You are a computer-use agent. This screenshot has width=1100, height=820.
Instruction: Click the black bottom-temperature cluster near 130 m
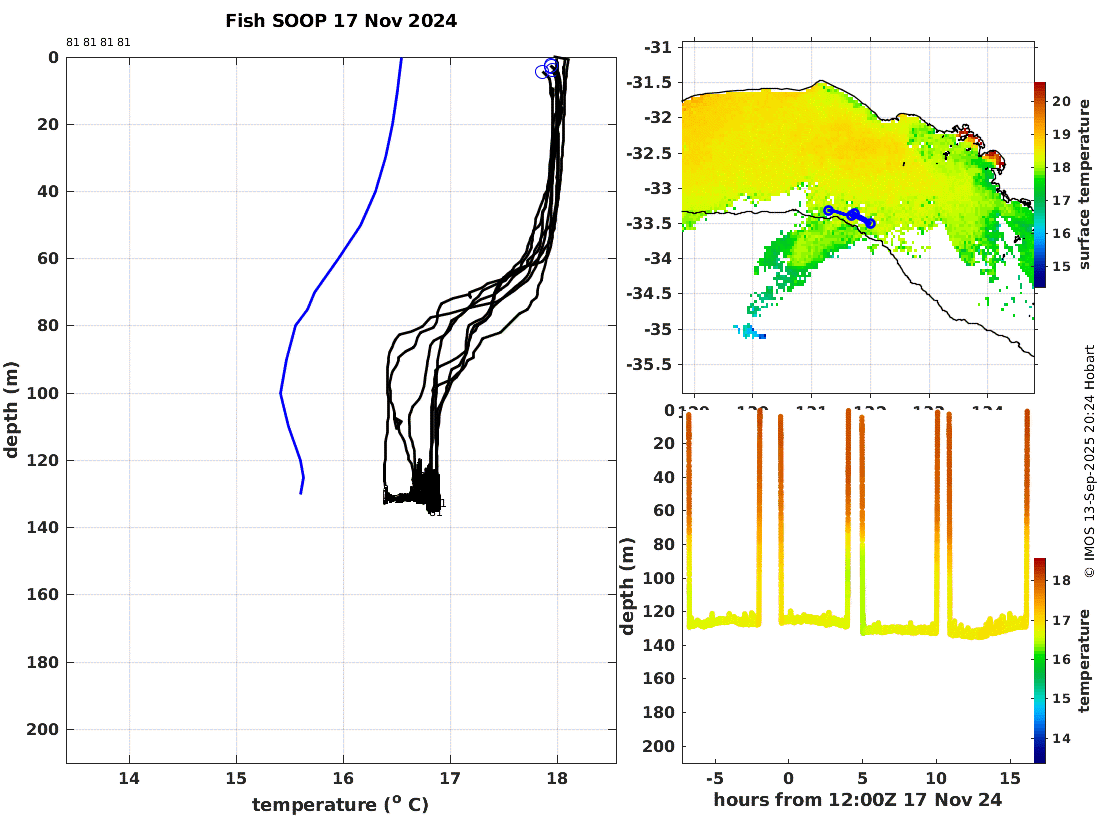(x=414, y=491)
